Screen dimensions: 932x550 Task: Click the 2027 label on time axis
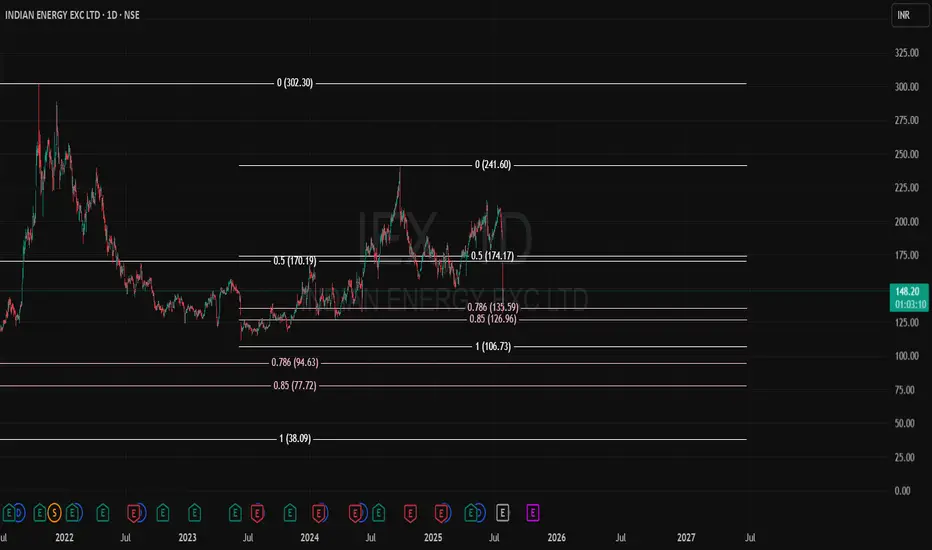(686, 538)
